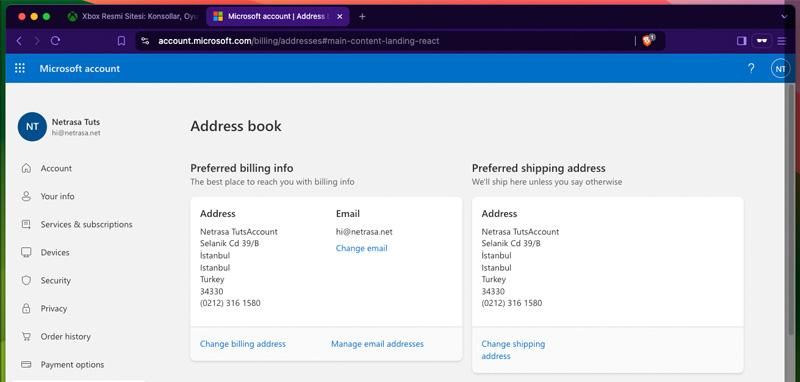Open the Security section
The width and height of the screenshot is (800, 382).
point(56,281)
